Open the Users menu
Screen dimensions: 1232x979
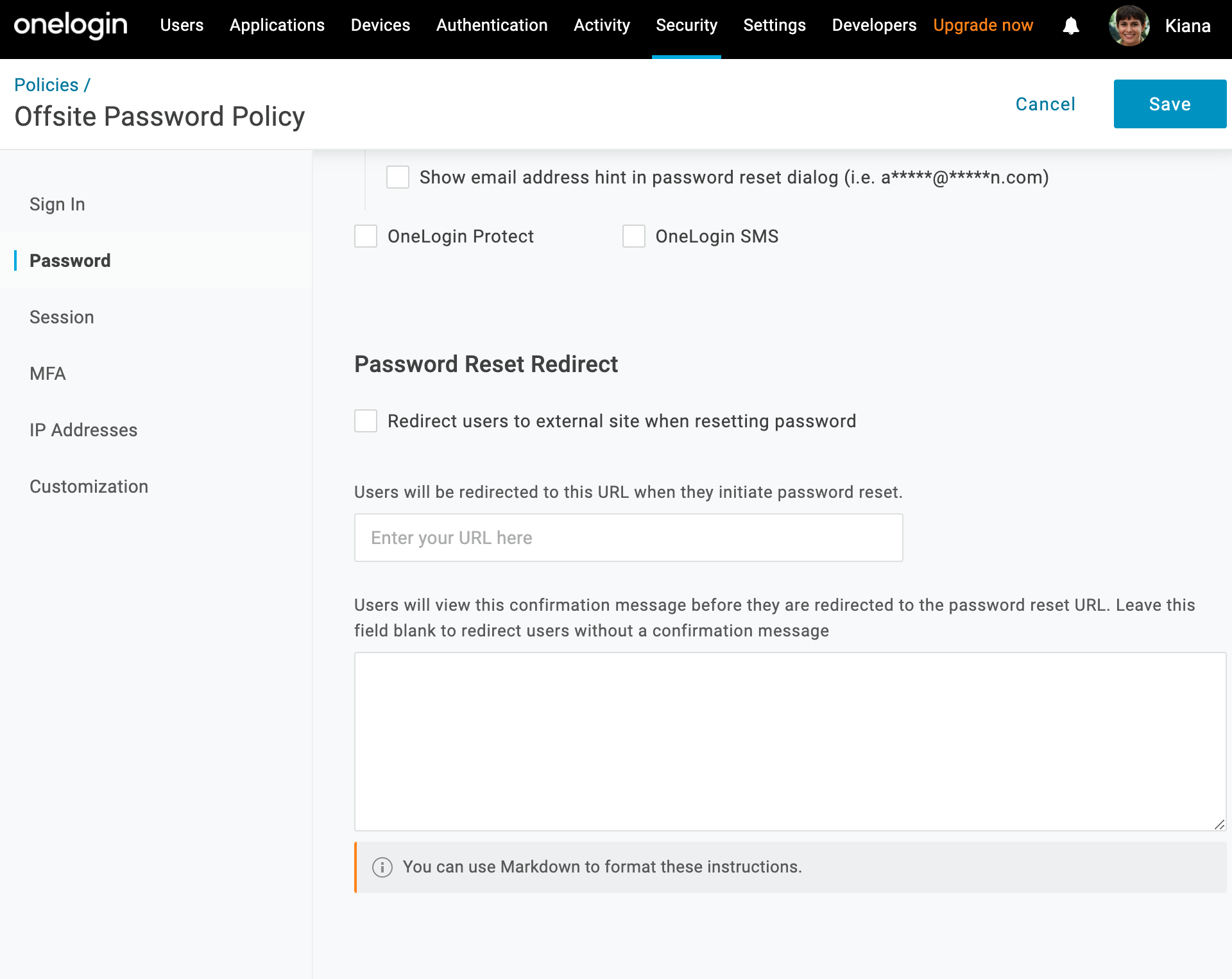[182, 26]
